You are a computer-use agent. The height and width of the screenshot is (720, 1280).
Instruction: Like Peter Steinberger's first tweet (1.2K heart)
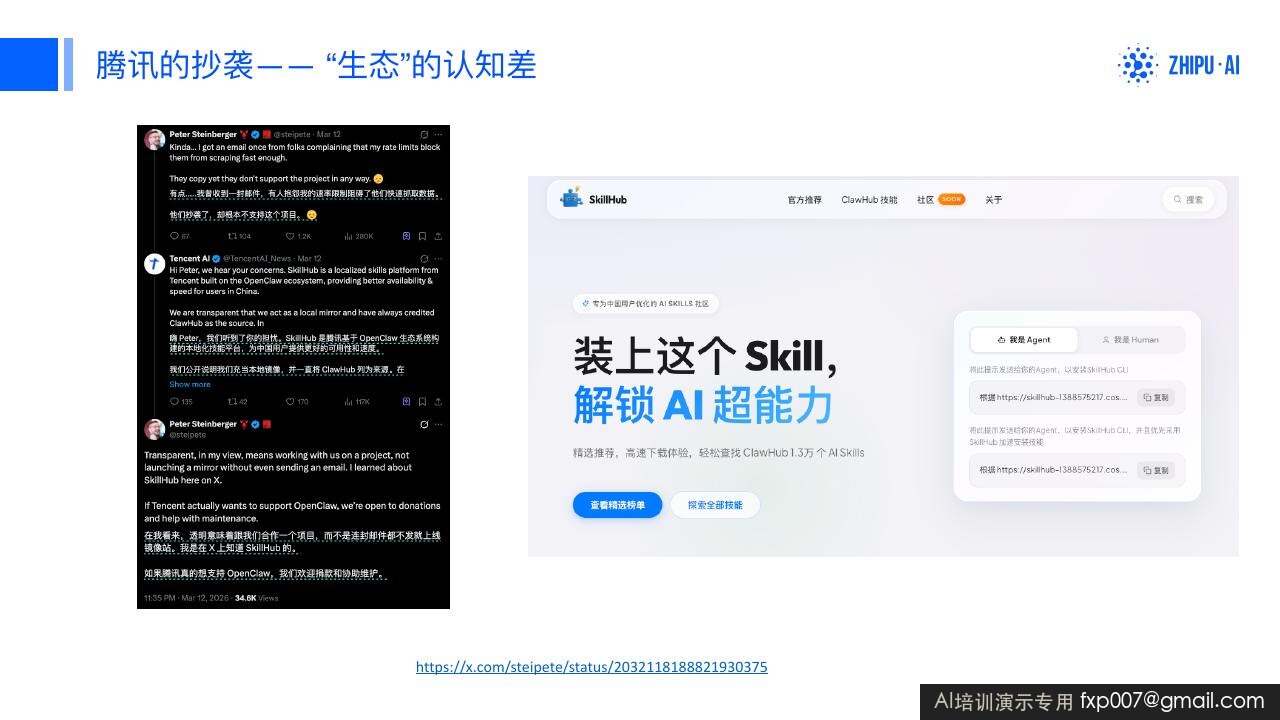point(299,236)
